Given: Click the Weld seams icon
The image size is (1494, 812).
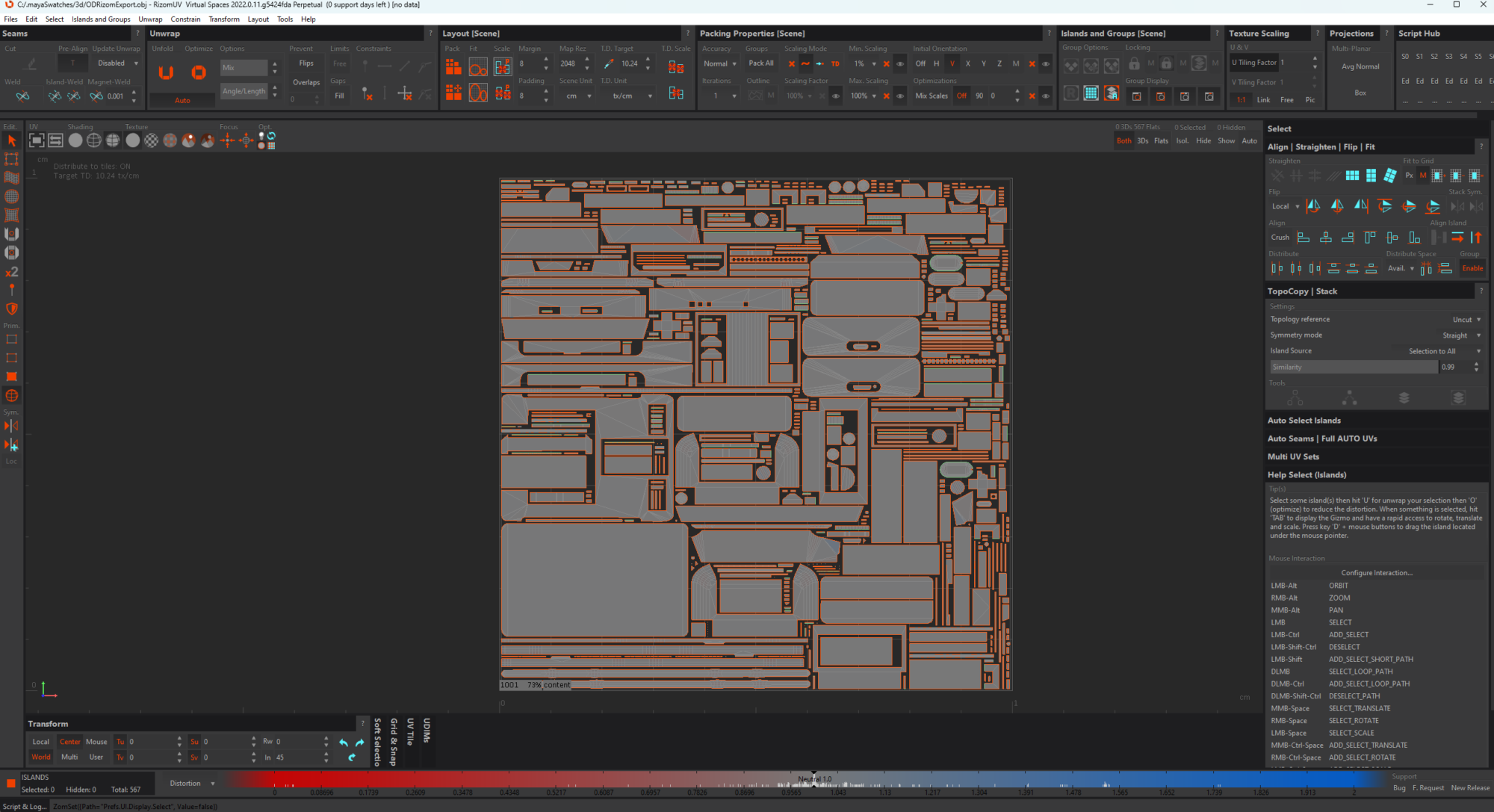Looking at the screenshot, I should pyautogui.click(x=22, y=96).
